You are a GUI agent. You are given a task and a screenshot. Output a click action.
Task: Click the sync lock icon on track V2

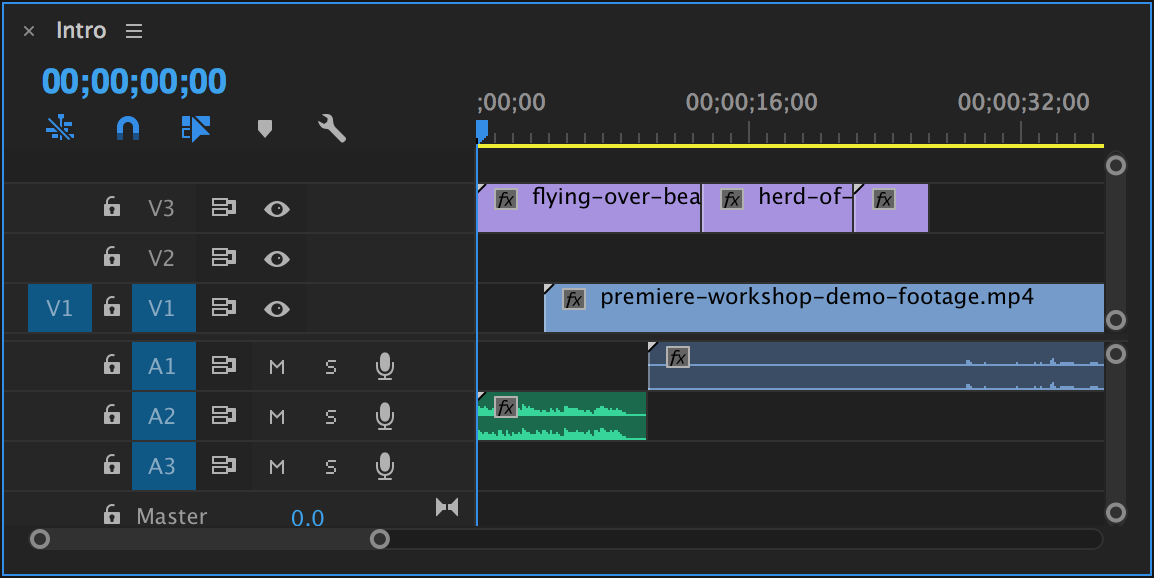225,258
